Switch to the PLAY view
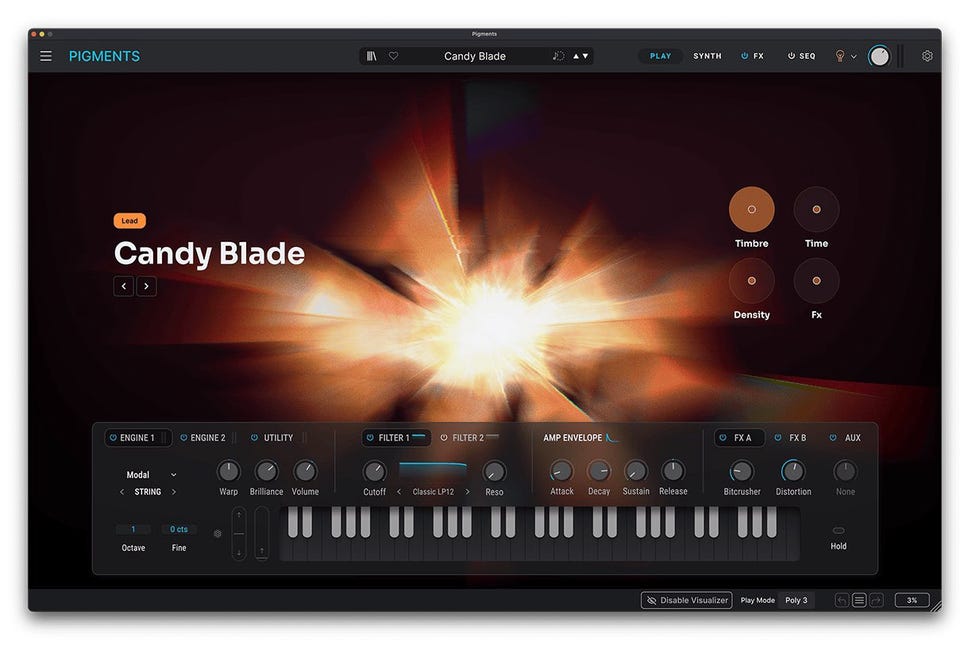 (660, 56)
